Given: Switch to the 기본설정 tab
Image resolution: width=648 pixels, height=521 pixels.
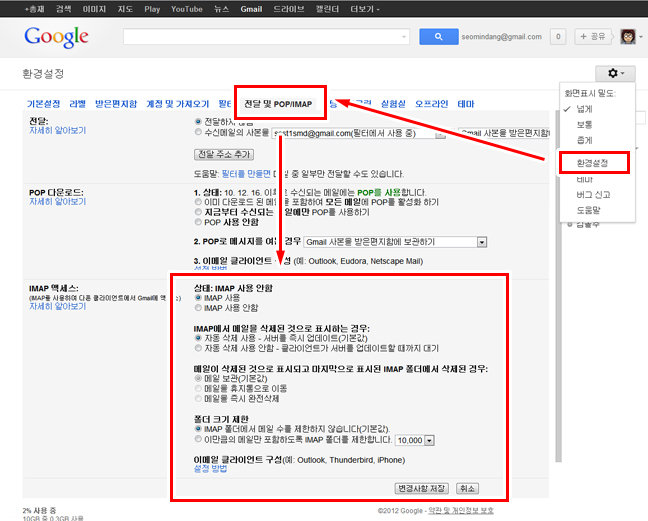Looking at the screenshot, I should 43,104.
